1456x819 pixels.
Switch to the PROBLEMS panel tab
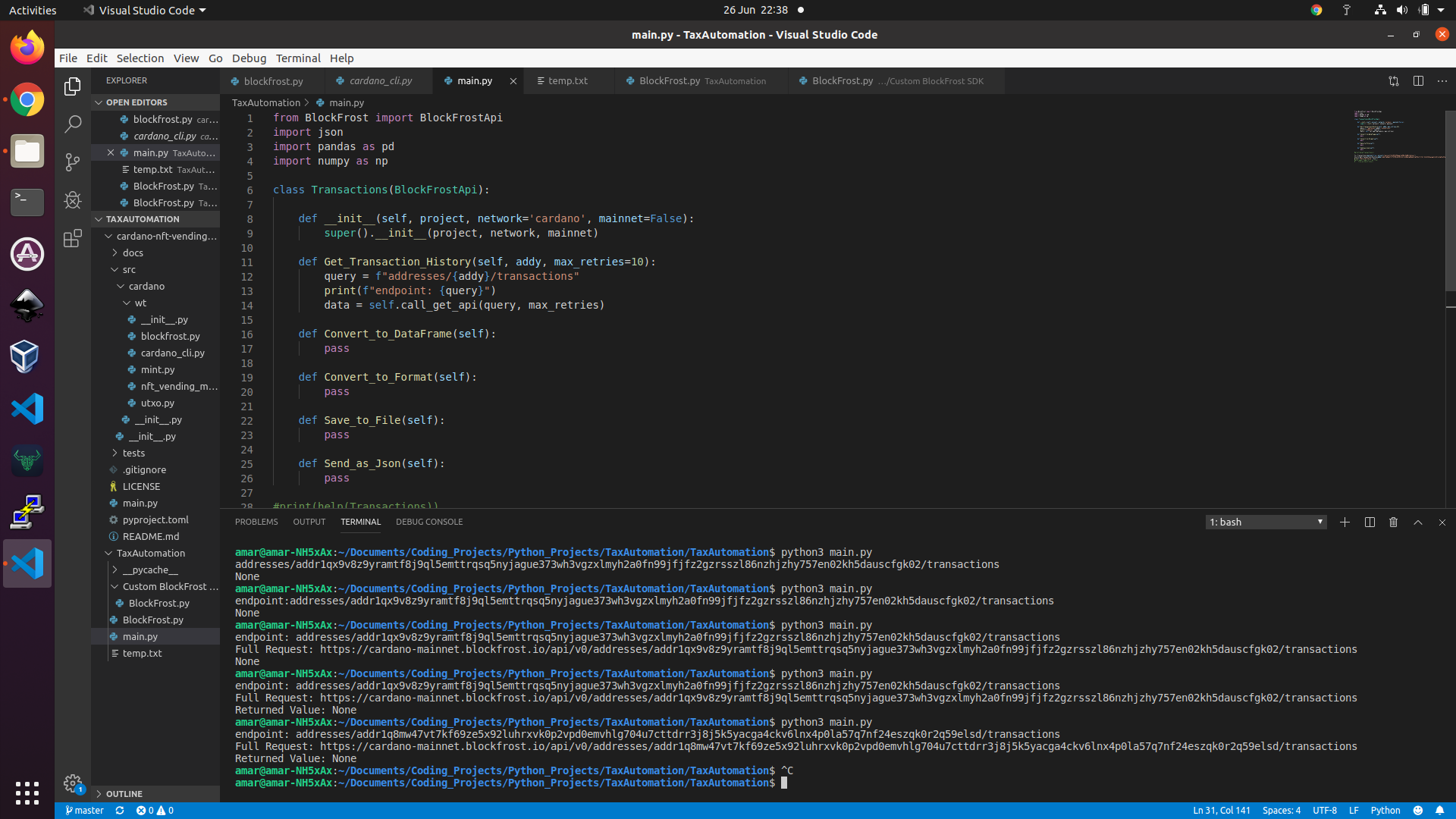coord(256,522)
